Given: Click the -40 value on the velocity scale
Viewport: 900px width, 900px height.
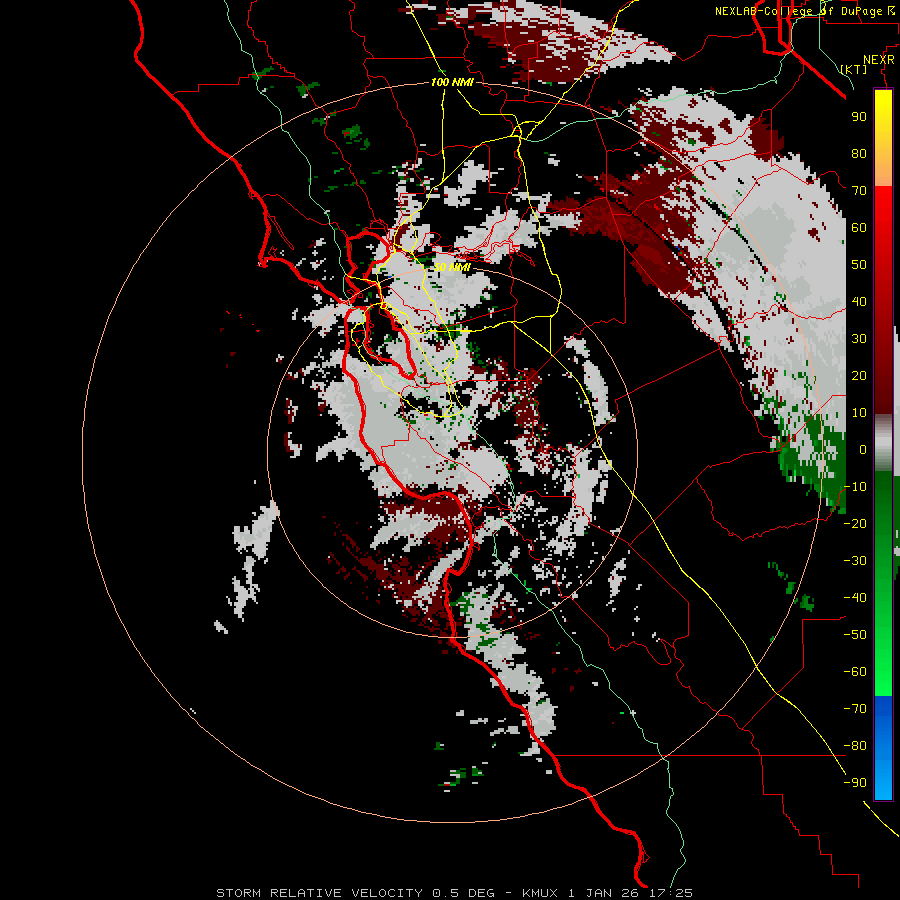Looking at the screenshot, I should pos(855,598).
